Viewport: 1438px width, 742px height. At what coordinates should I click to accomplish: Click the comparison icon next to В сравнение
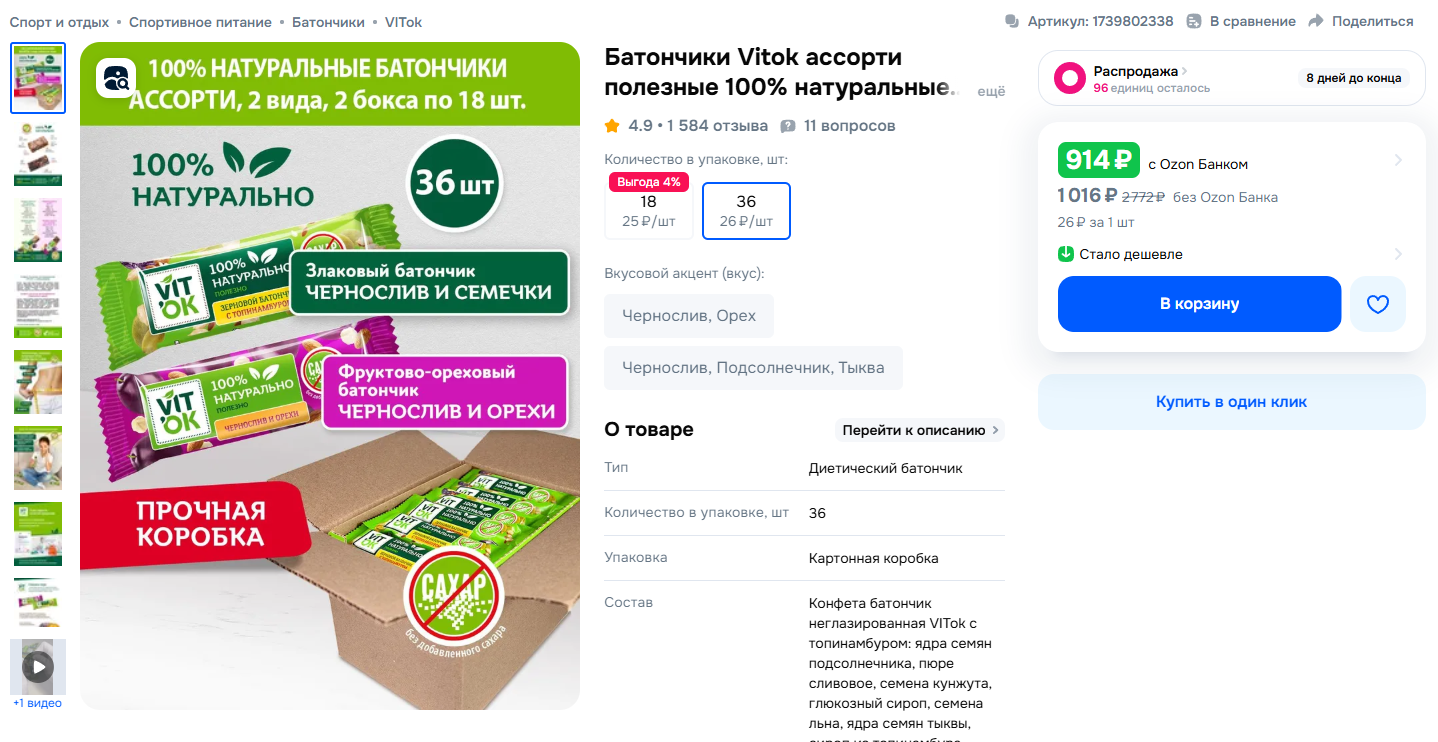tap(1194, 21)
